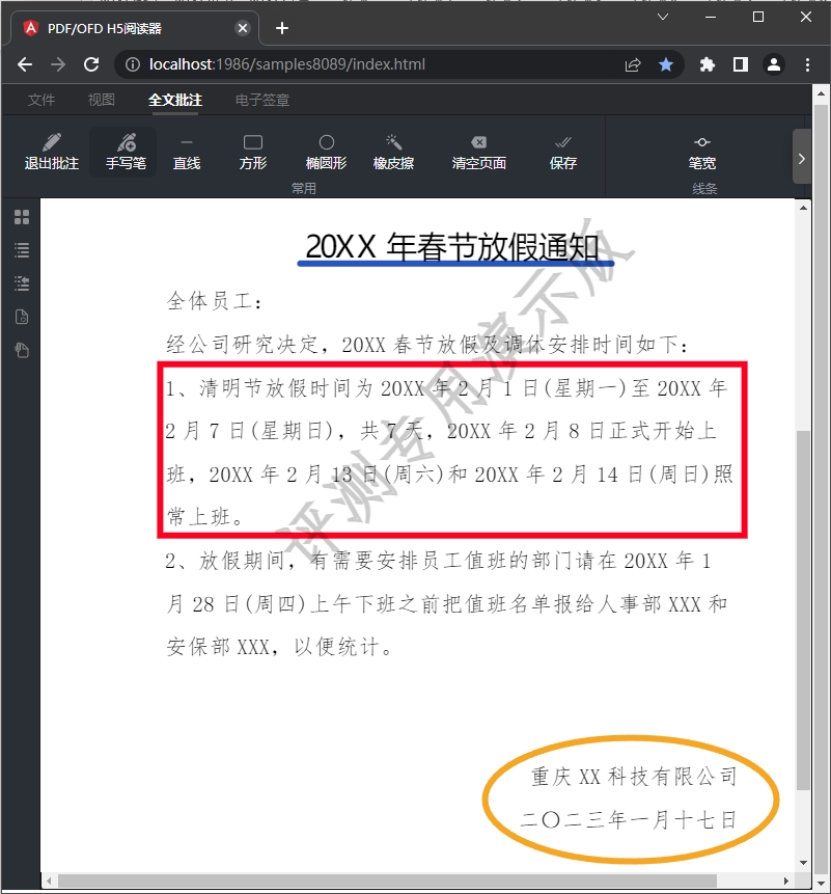The width and height of the screenshot is (831, 894).
Task: Click the document vertical scrollbar thumb
Action: (803, 609)
